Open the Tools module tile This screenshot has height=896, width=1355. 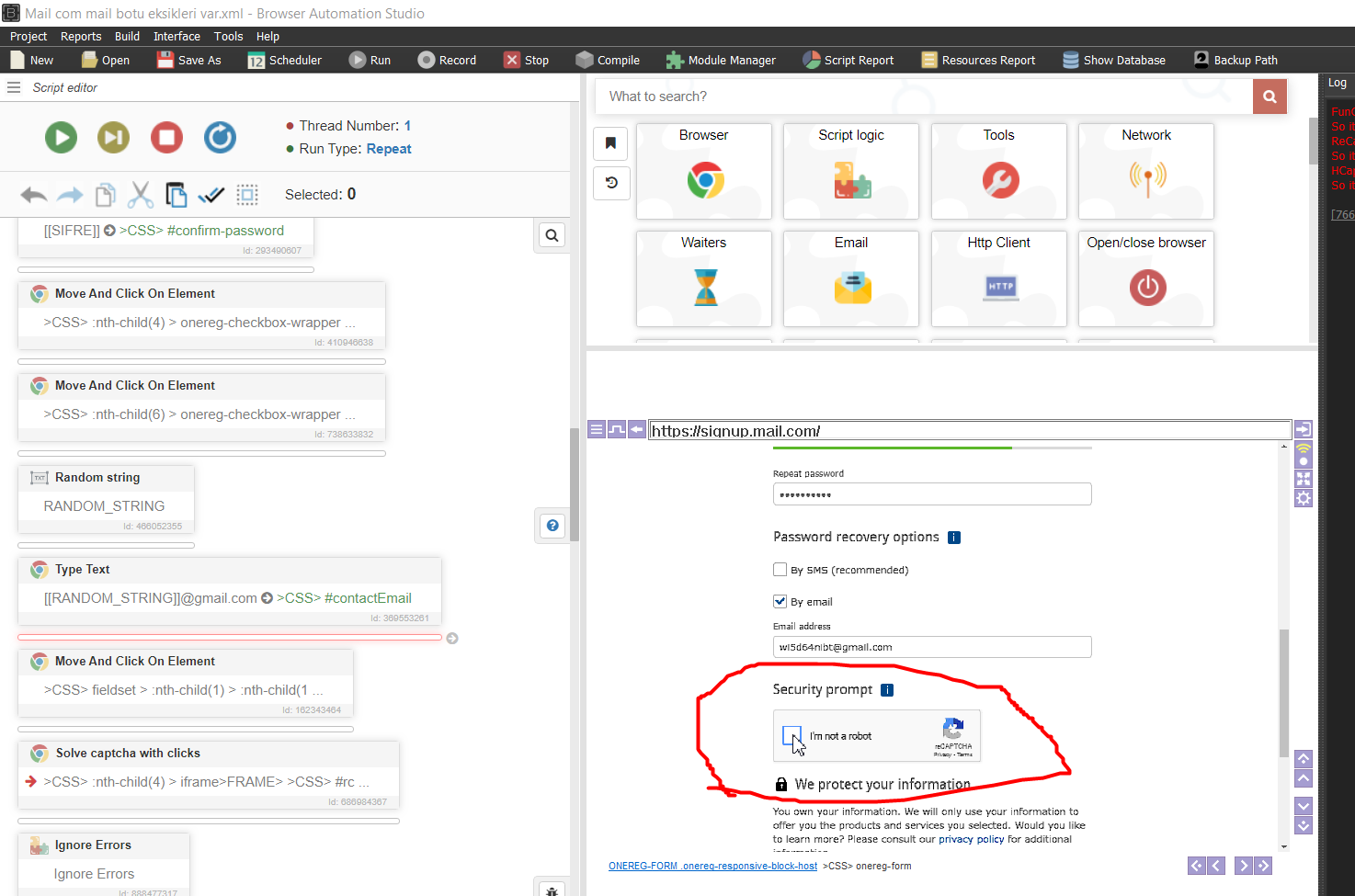click(999, 171)
